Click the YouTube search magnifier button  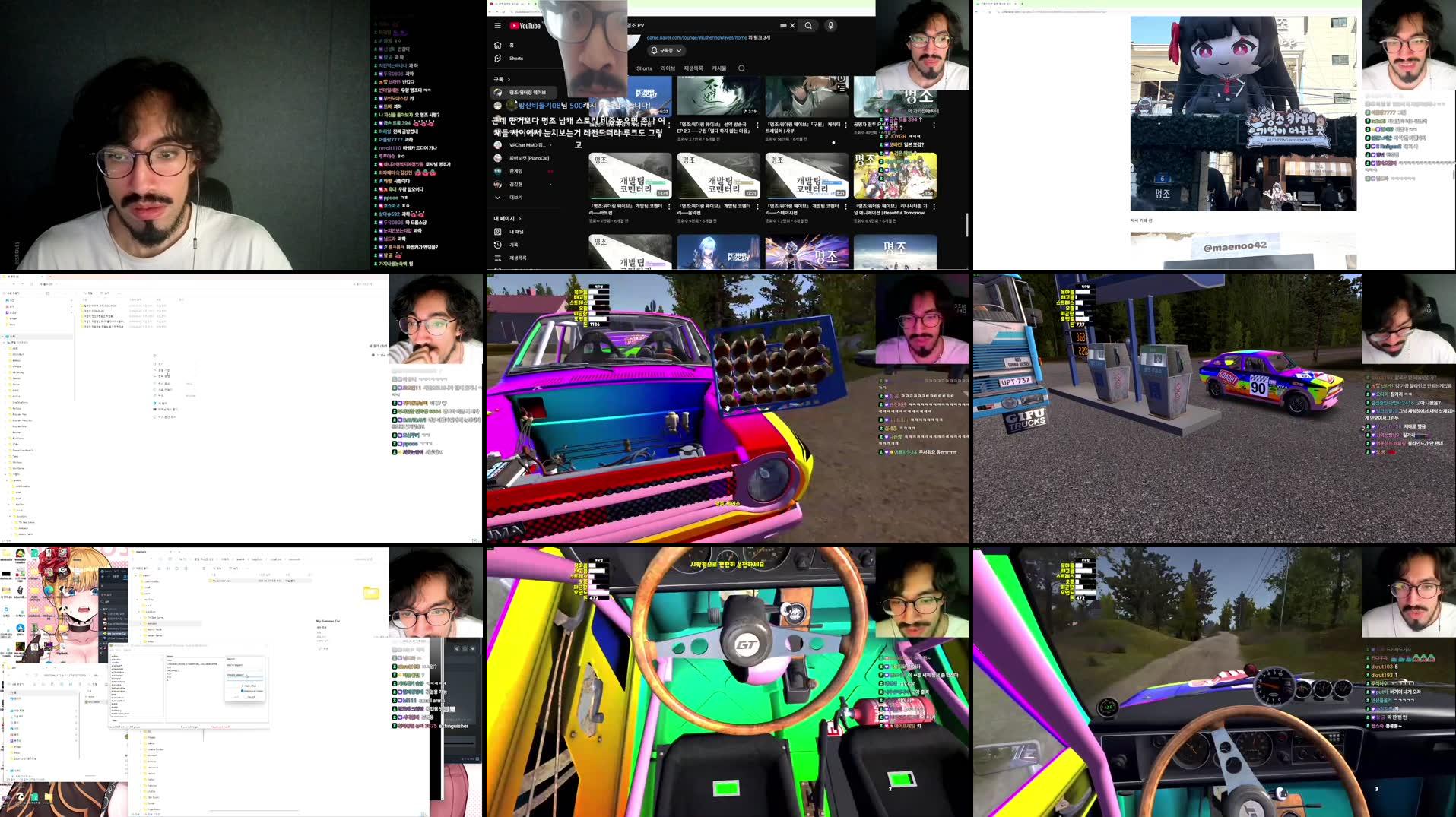(808, 26)
